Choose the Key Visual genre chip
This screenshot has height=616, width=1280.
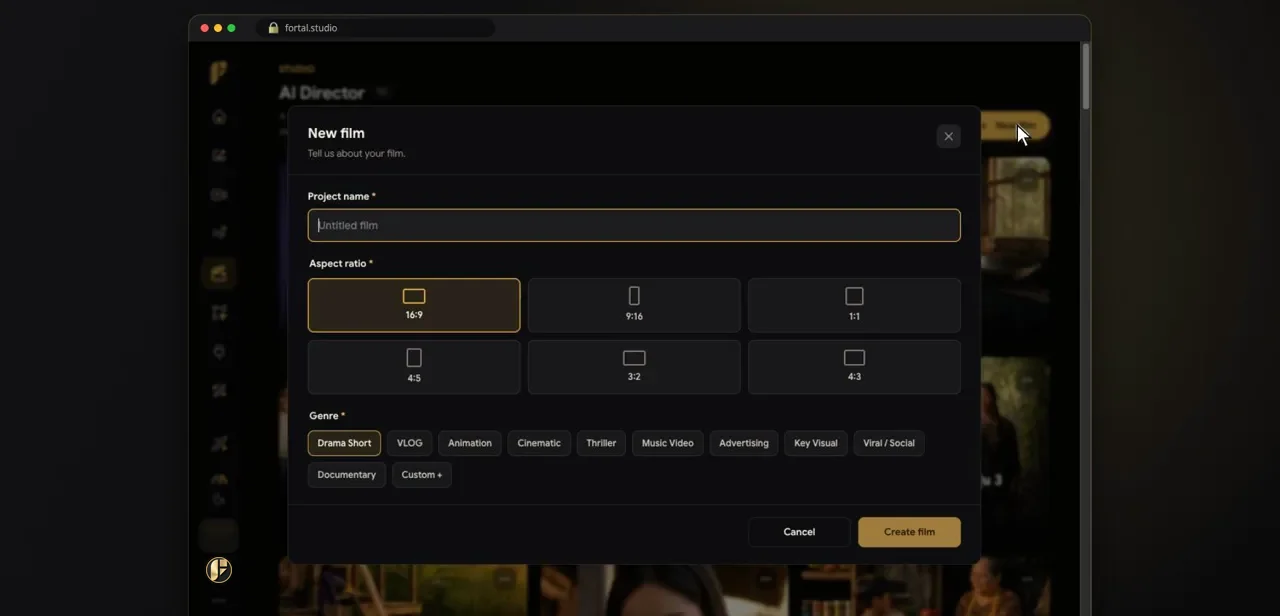(816, 443)
